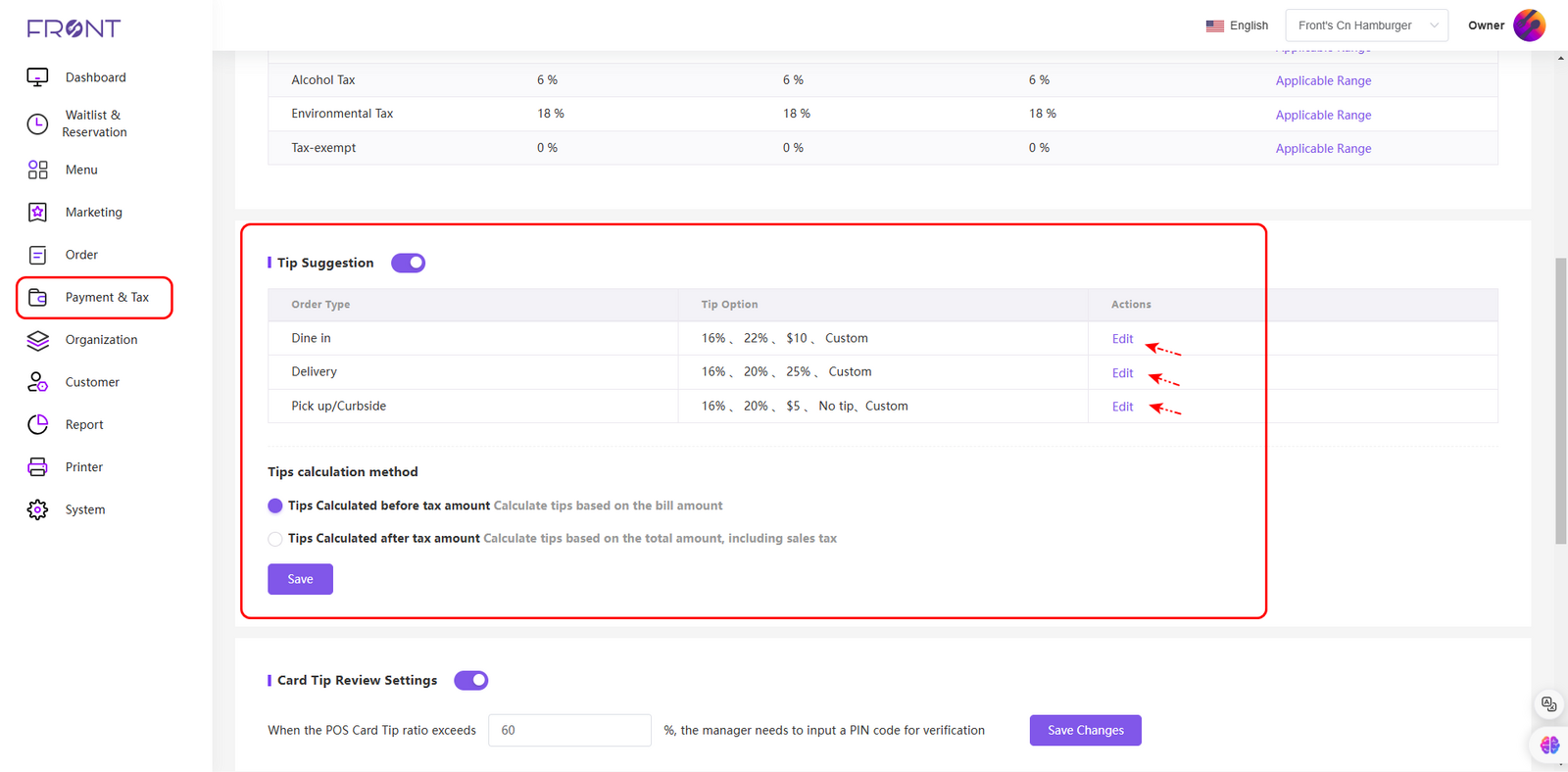The image size is (1568, 772).
Task: Click the Organization layers icon
Action: [x=37, y=340]
